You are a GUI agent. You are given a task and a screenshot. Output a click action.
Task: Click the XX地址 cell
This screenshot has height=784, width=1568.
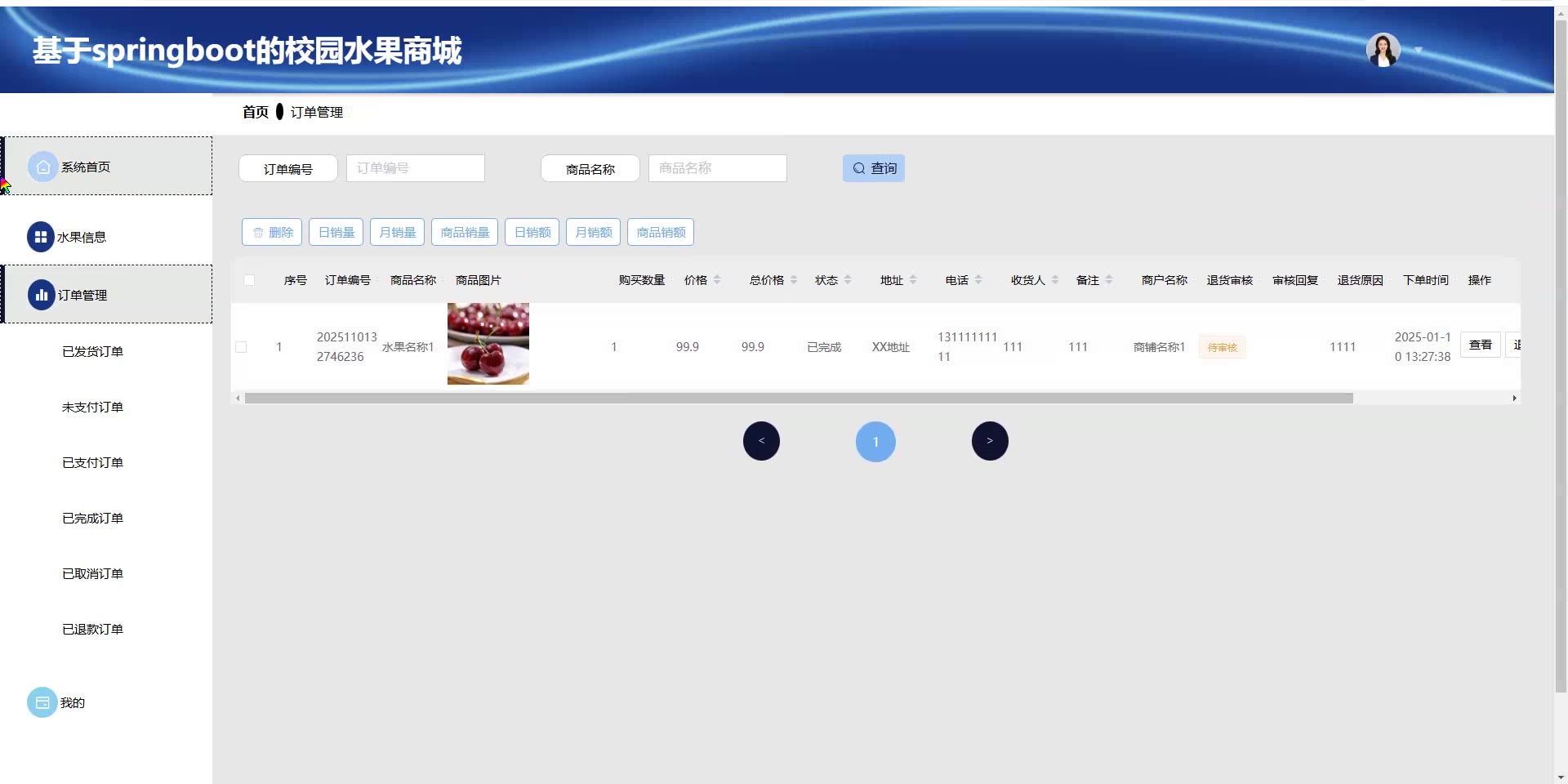(891, 347)
